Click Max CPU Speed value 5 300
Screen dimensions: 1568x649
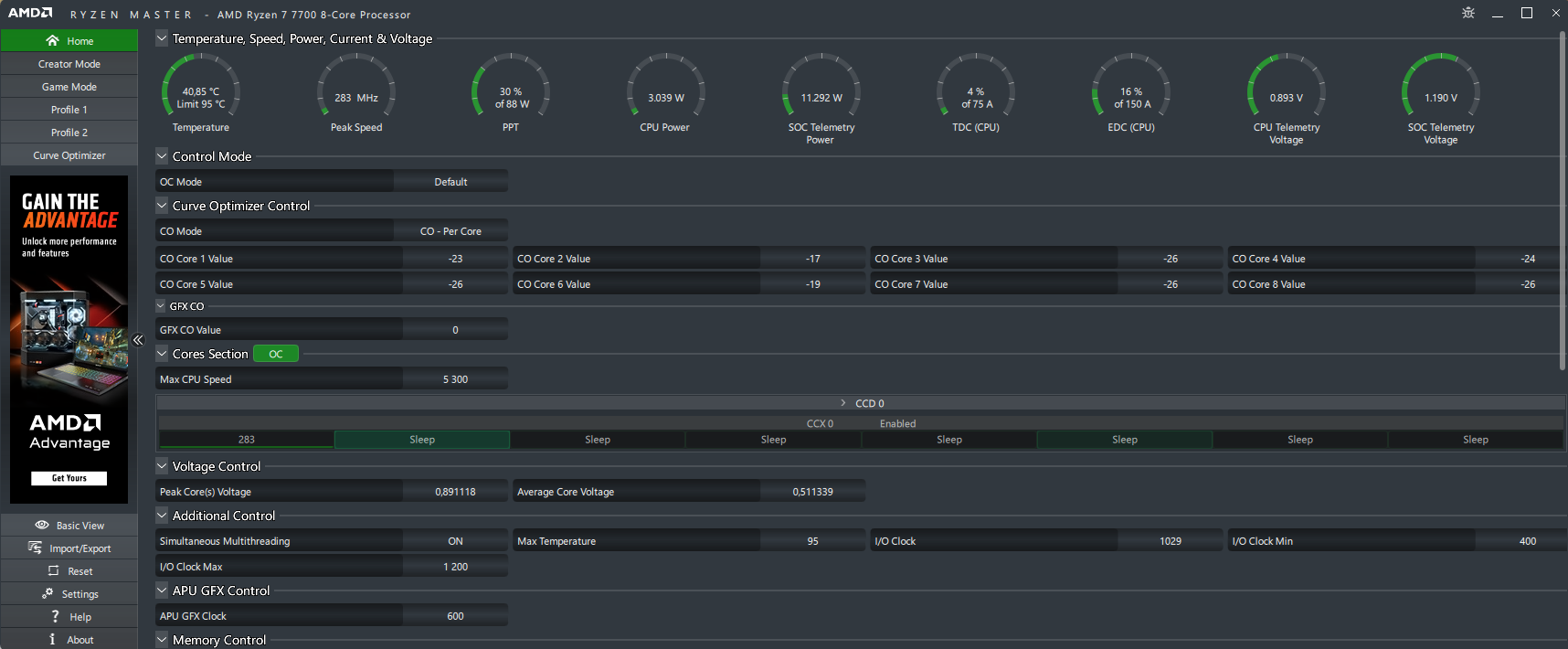(x=455, y=379)
